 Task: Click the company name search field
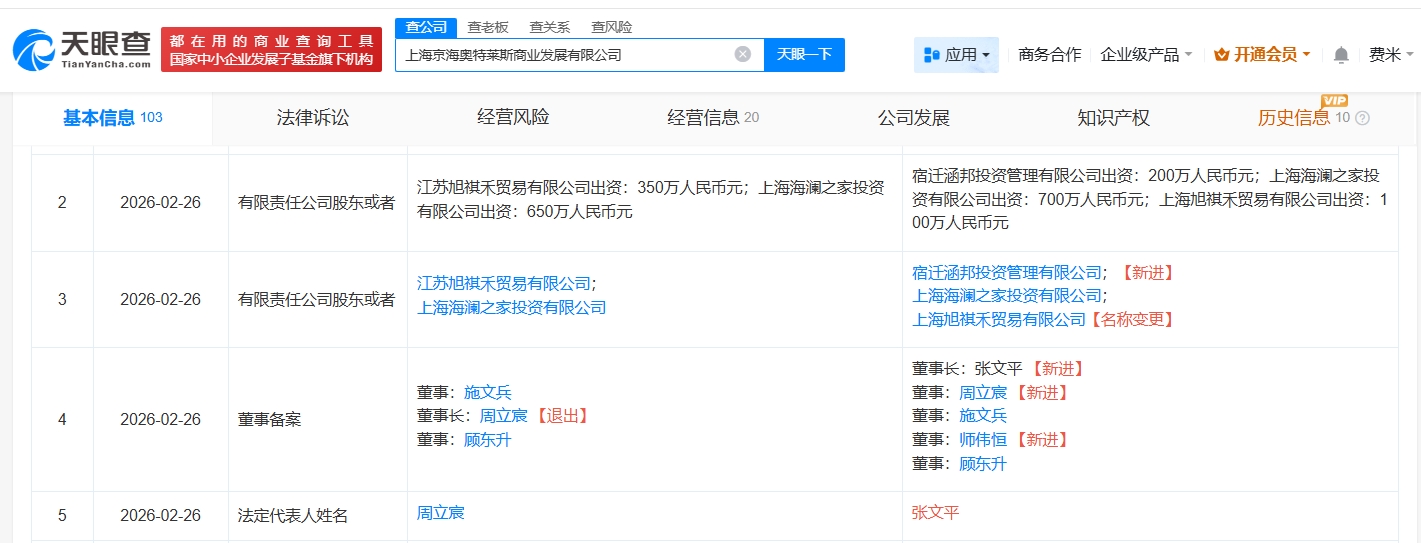coord(565,55)
